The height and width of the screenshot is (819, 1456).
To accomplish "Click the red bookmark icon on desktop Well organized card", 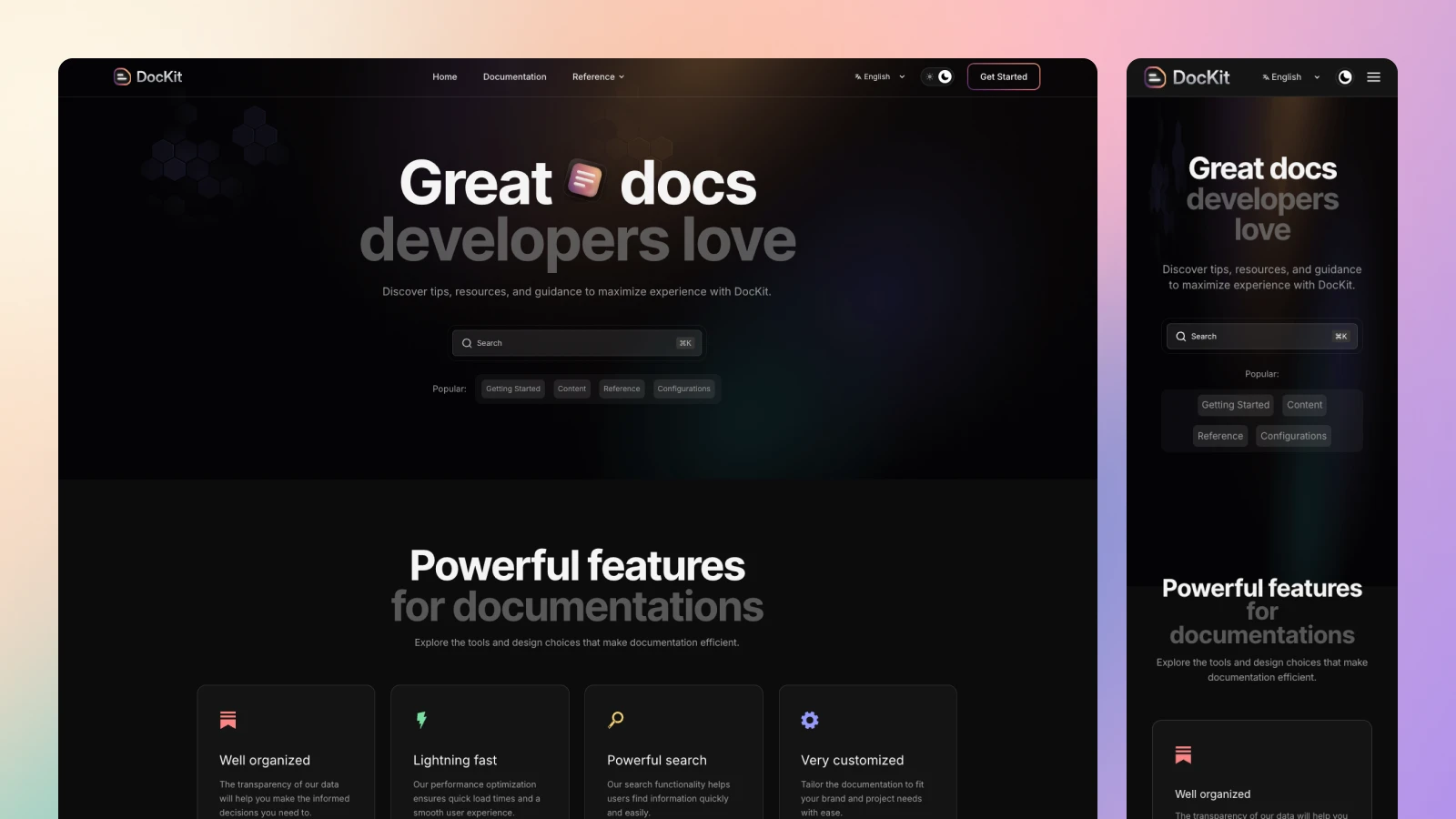I will [x=228, y=720].
